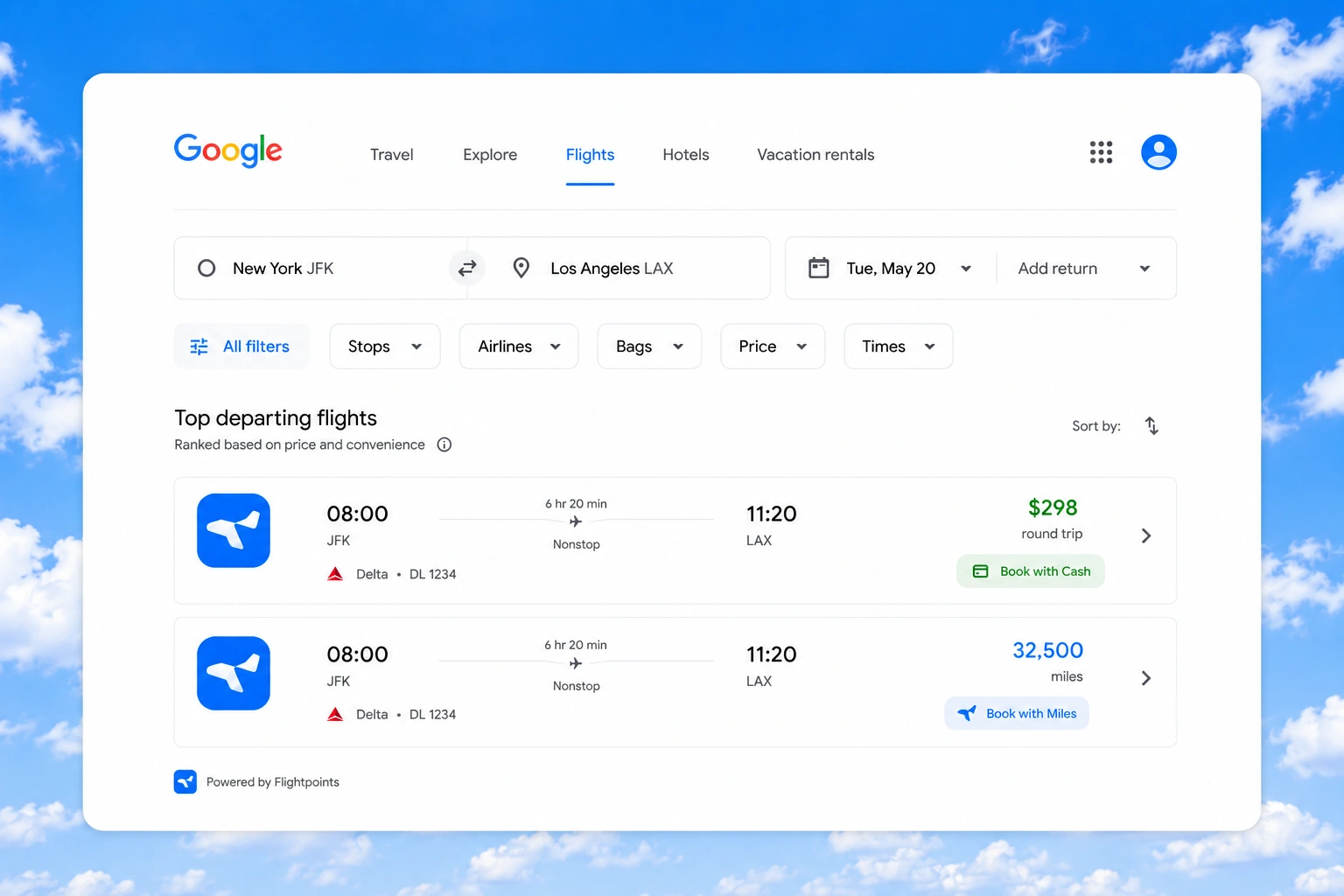The width and height of the screenshot is (1344, 896).
Task: Open the Airlines filter dropdown
Action: 519,346
